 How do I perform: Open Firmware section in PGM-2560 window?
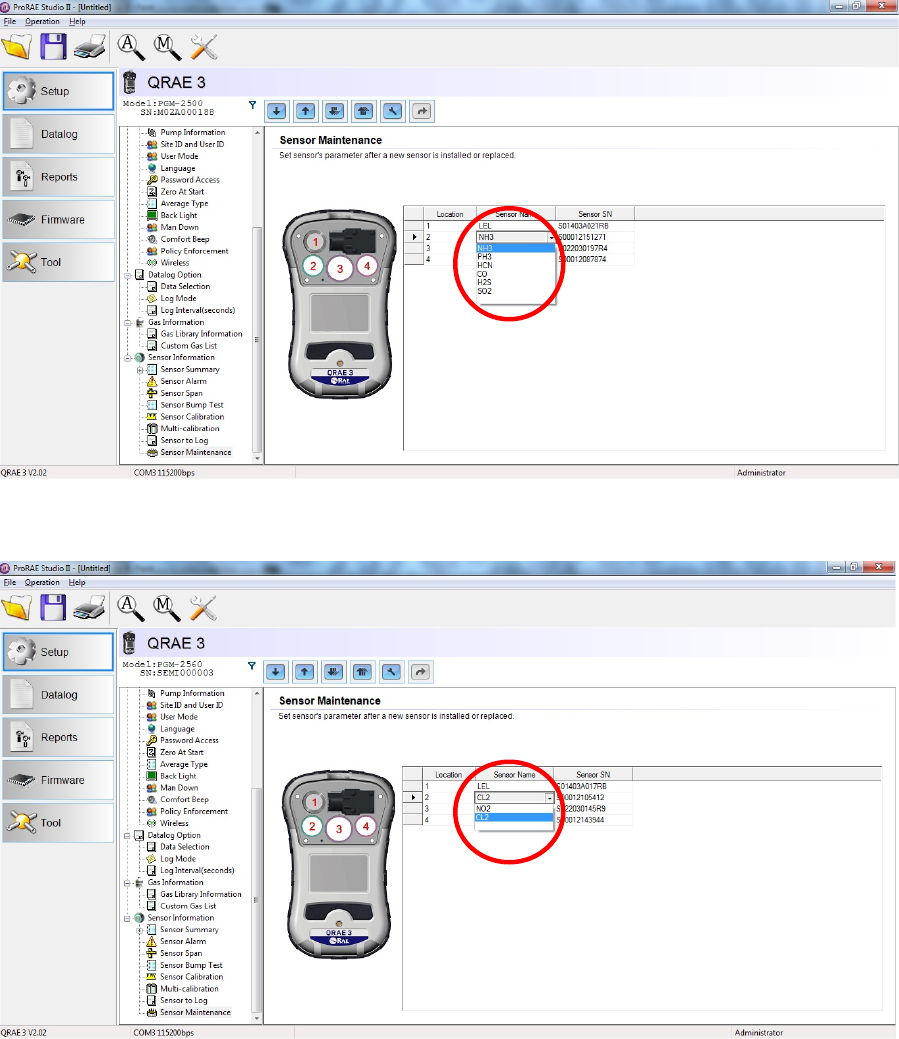58,780
